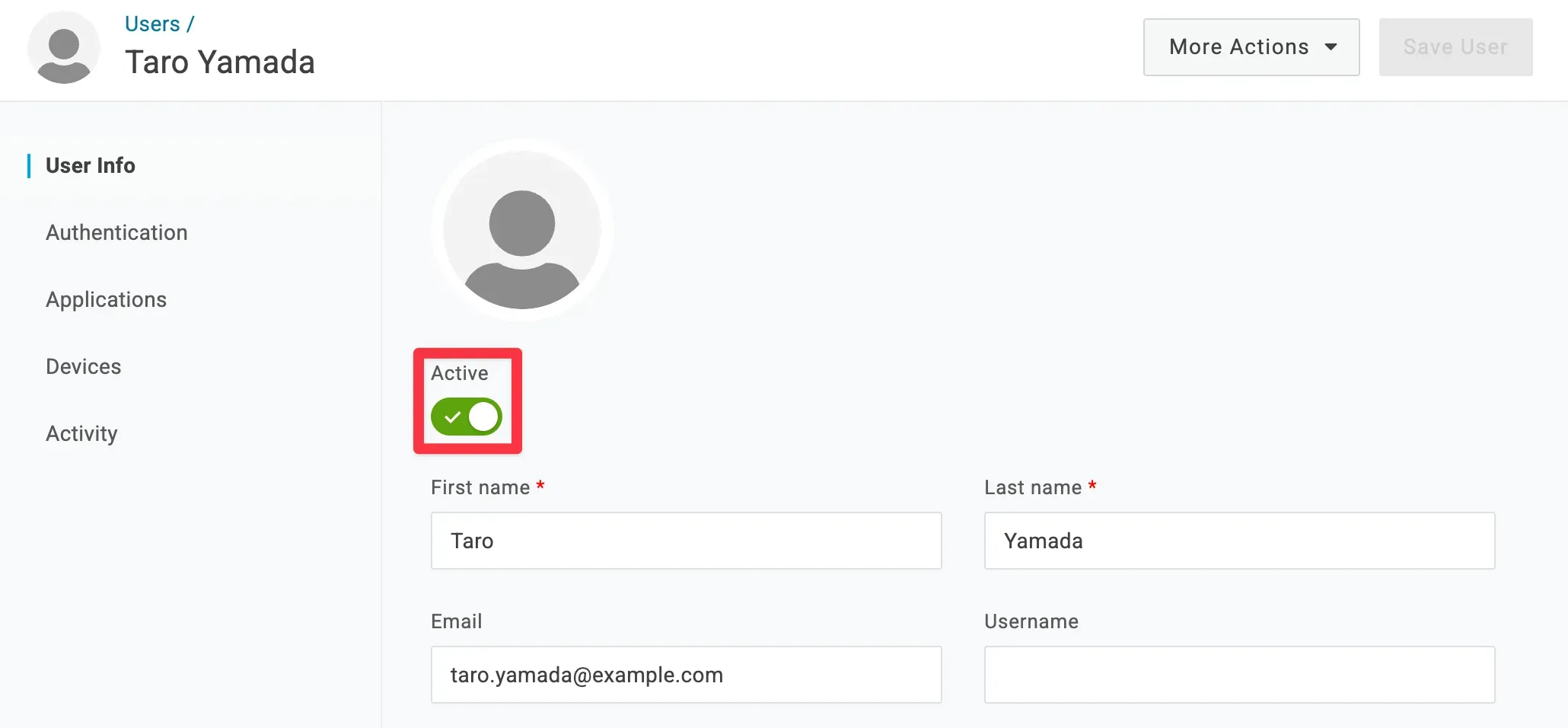Show the Activity tab

81,433
